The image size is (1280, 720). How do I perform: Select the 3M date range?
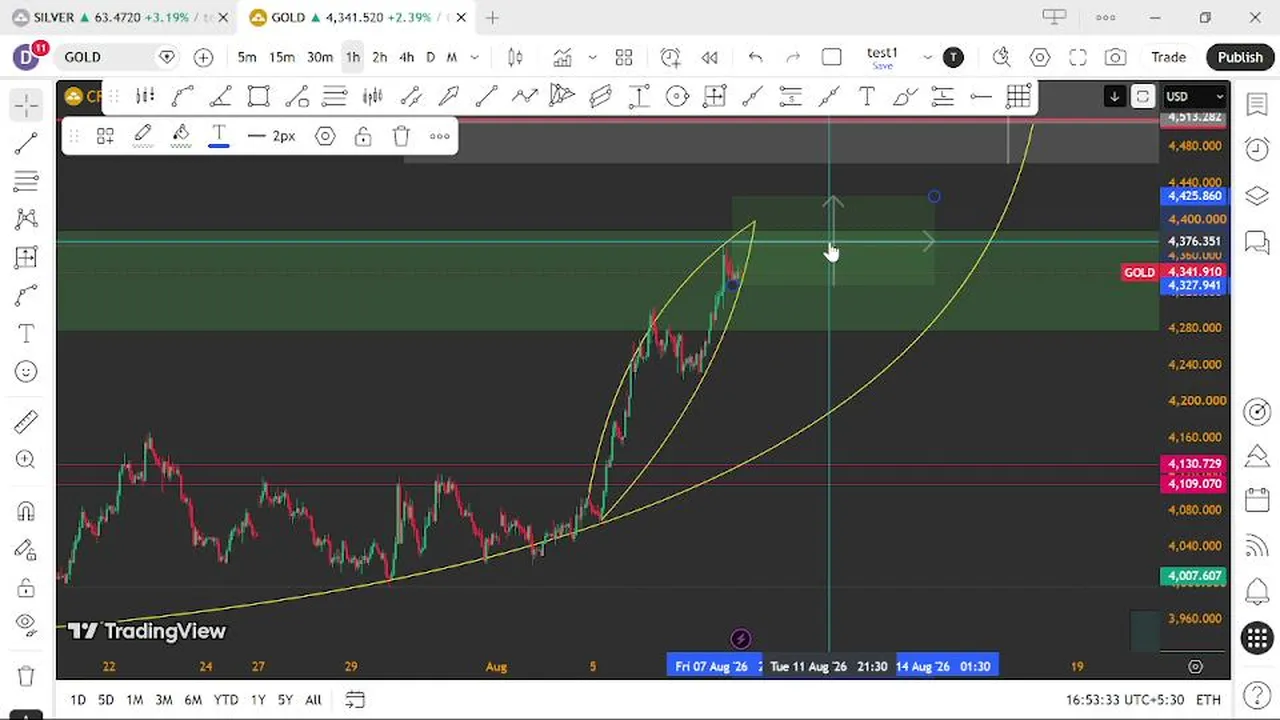[164, 700]
